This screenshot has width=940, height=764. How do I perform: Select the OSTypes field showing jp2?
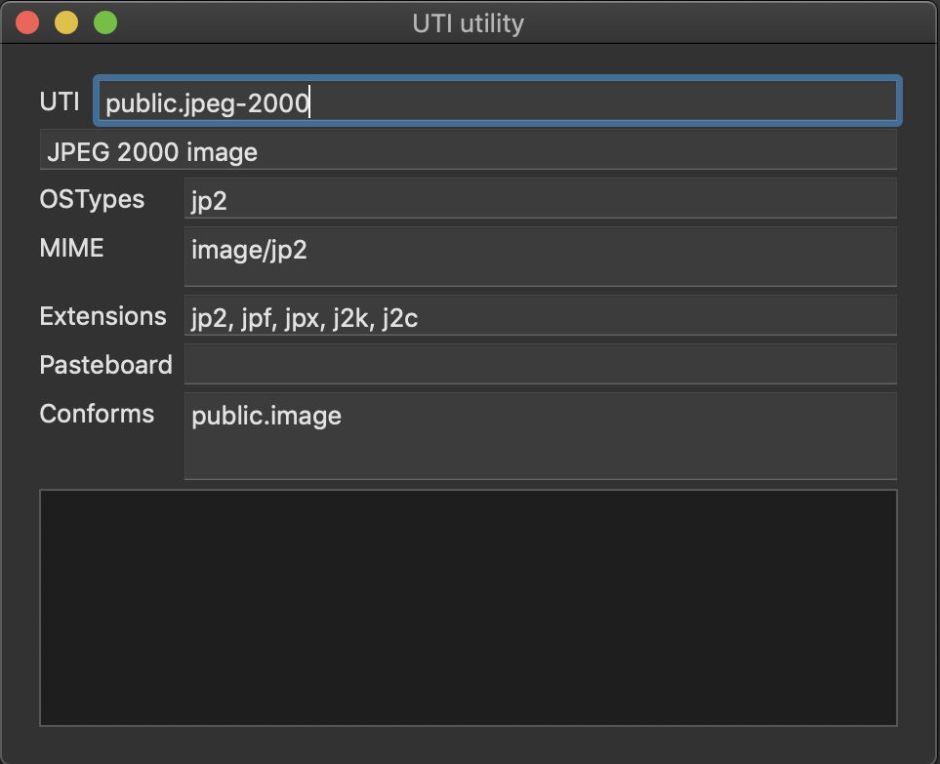(x=540, y=199)
